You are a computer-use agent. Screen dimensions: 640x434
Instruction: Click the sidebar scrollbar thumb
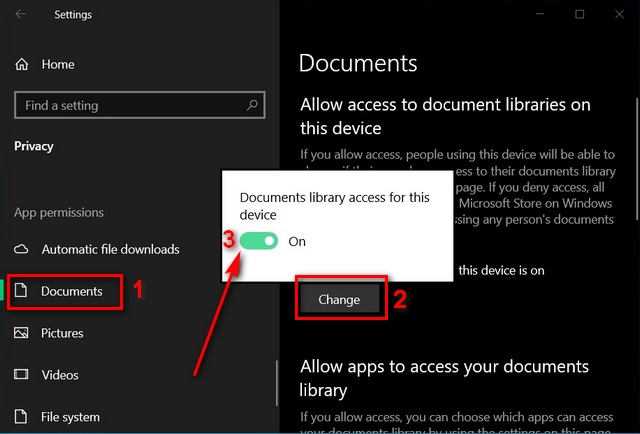(277, 385)
